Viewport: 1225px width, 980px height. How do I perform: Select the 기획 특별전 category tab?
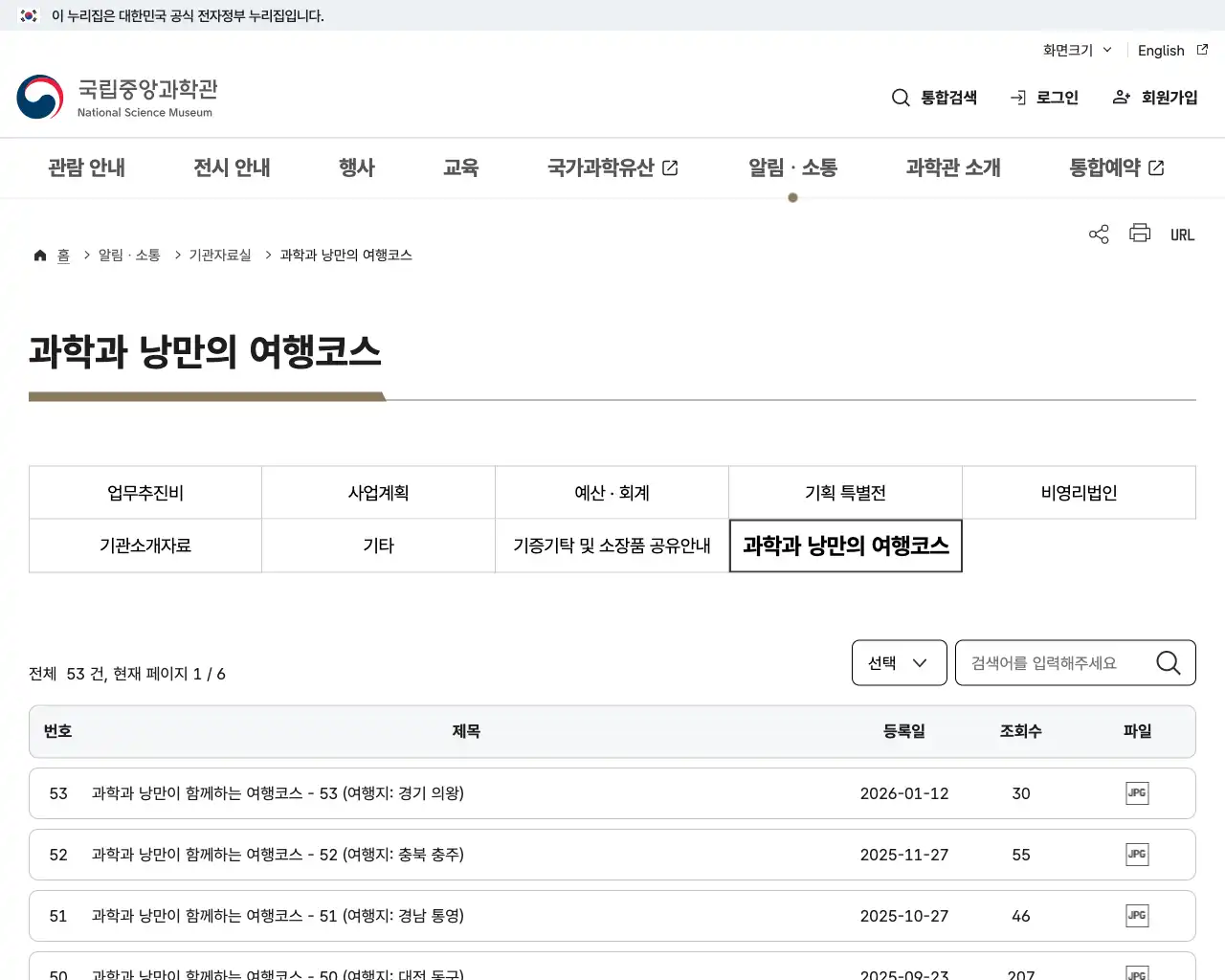point(845,492)
